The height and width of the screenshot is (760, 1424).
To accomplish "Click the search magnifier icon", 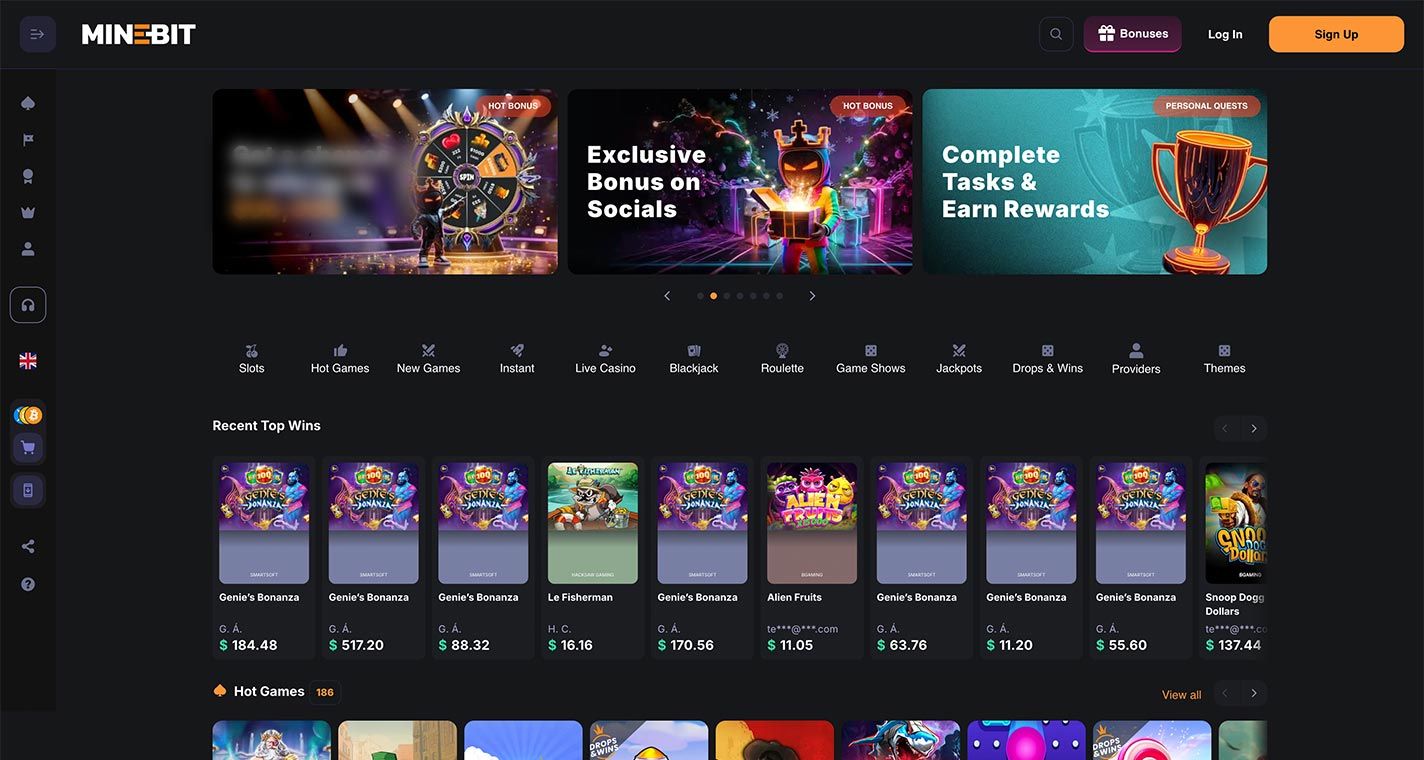I will 1056,34.
